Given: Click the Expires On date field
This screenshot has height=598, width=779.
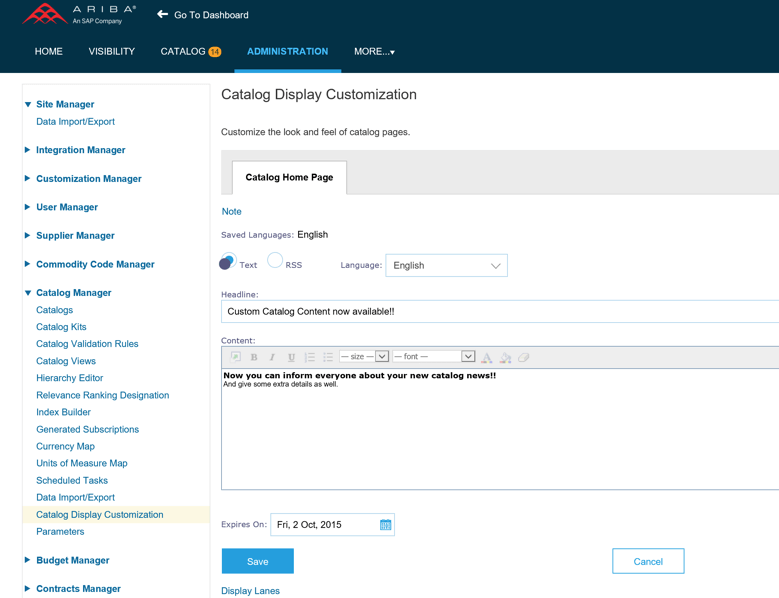Looking at the screenshot, I should coord(332,524).
